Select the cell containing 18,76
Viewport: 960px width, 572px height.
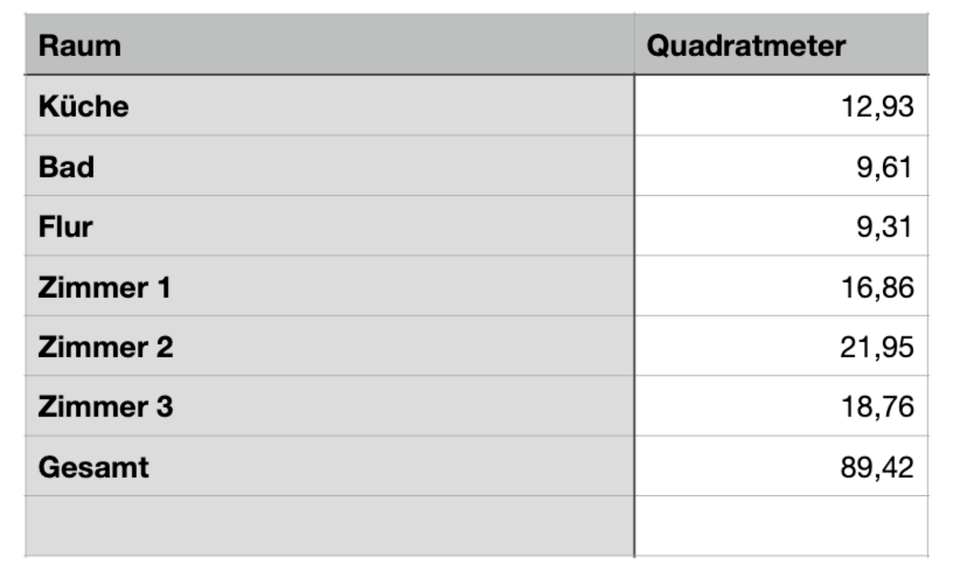point(877,407)
